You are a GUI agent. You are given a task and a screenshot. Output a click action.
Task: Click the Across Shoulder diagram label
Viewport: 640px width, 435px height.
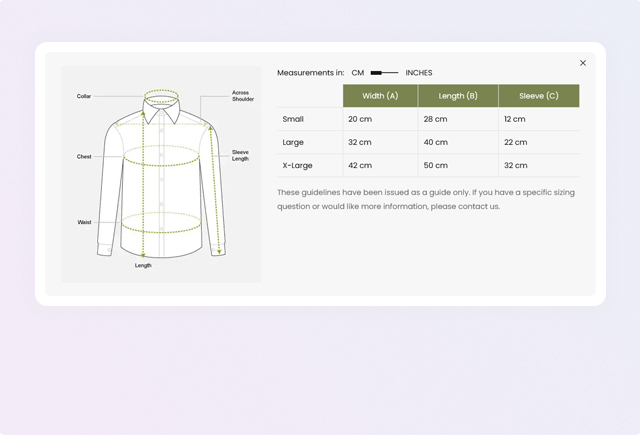(x=243, y=96)
